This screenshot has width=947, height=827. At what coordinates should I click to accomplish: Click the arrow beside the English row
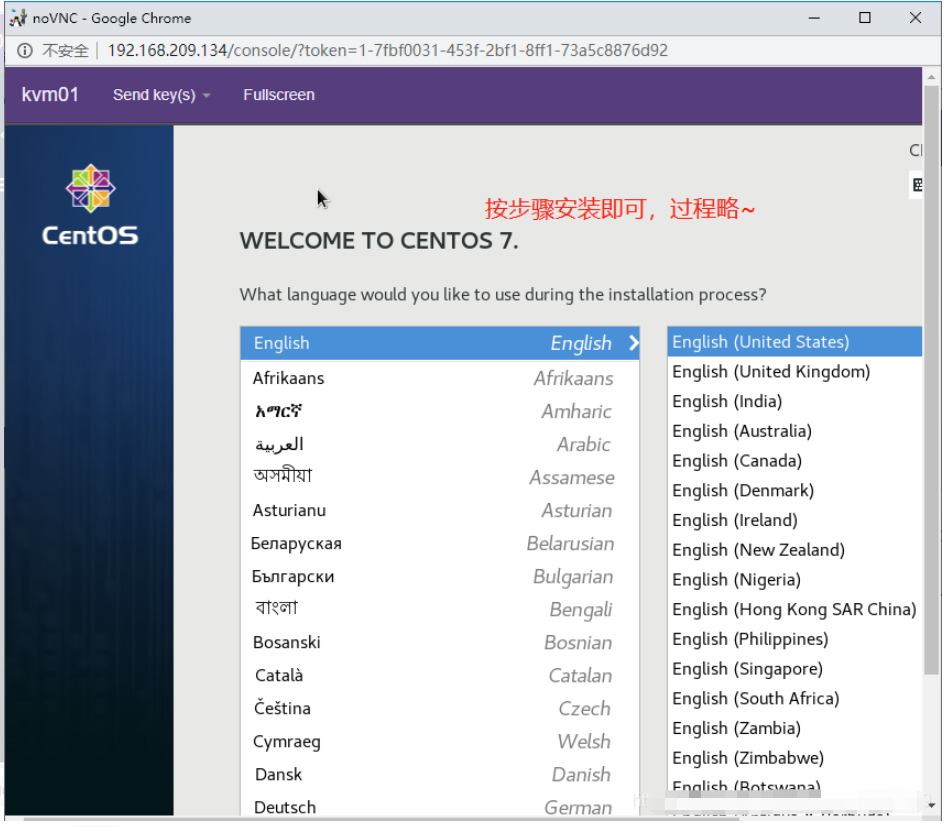click(634, 343)
